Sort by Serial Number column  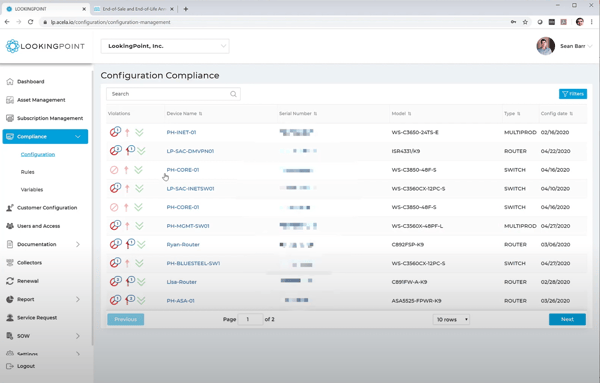[298, 114]
